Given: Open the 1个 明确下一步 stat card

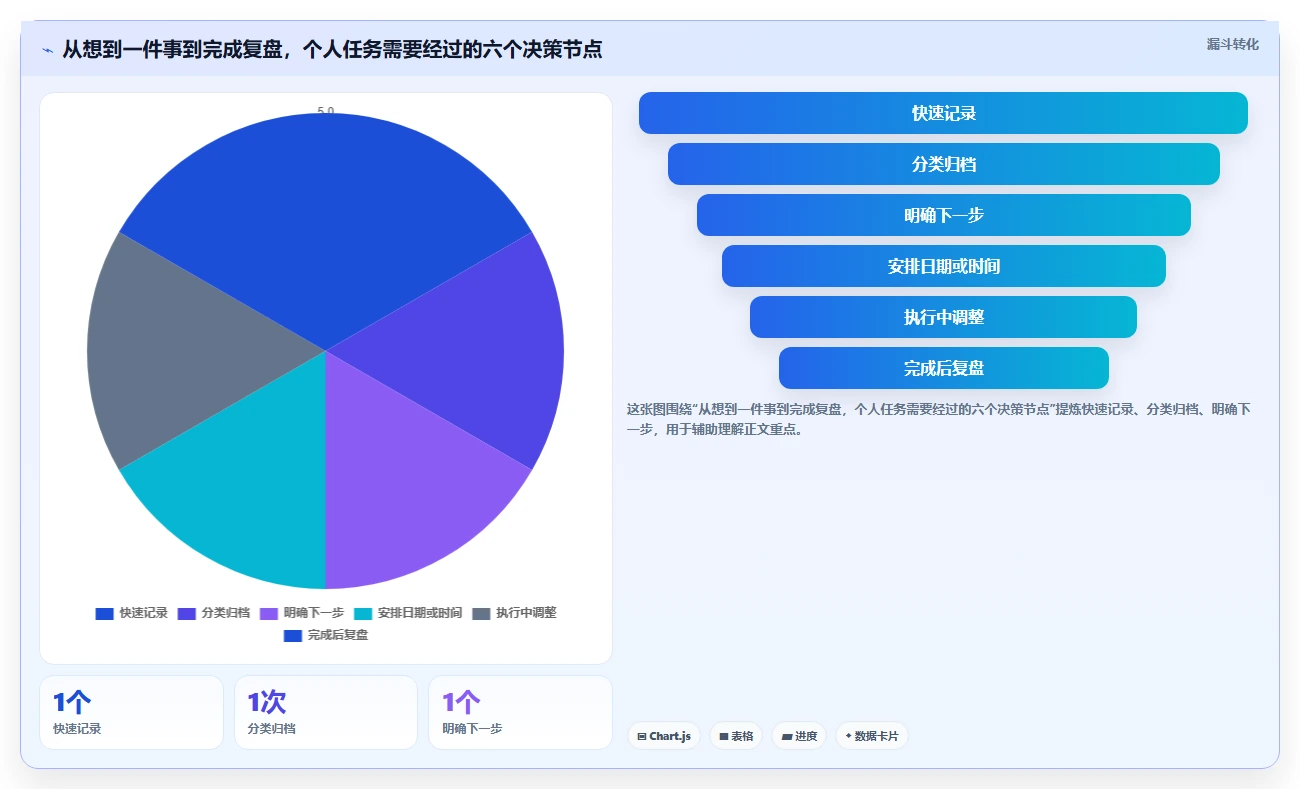Looking at the screenshot, I should [520, 712].
